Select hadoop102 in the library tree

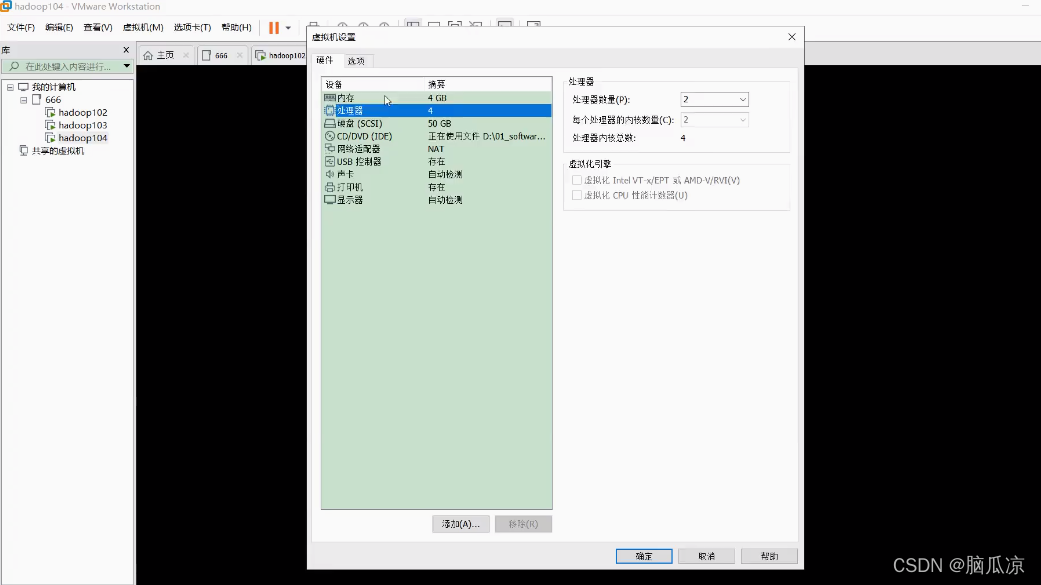(x=82, y=112)
